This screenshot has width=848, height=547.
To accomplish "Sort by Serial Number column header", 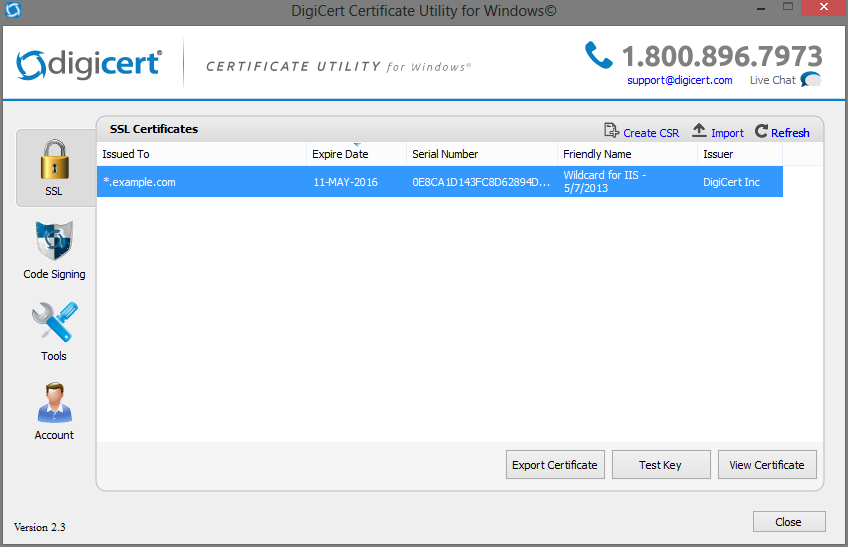I will 482,154.
